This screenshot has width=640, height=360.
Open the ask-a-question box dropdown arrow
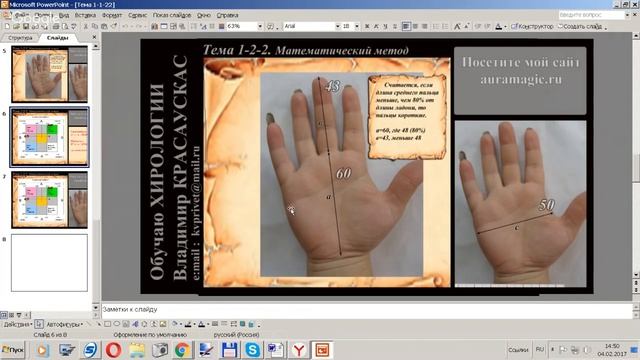click(x=627, y=15)
